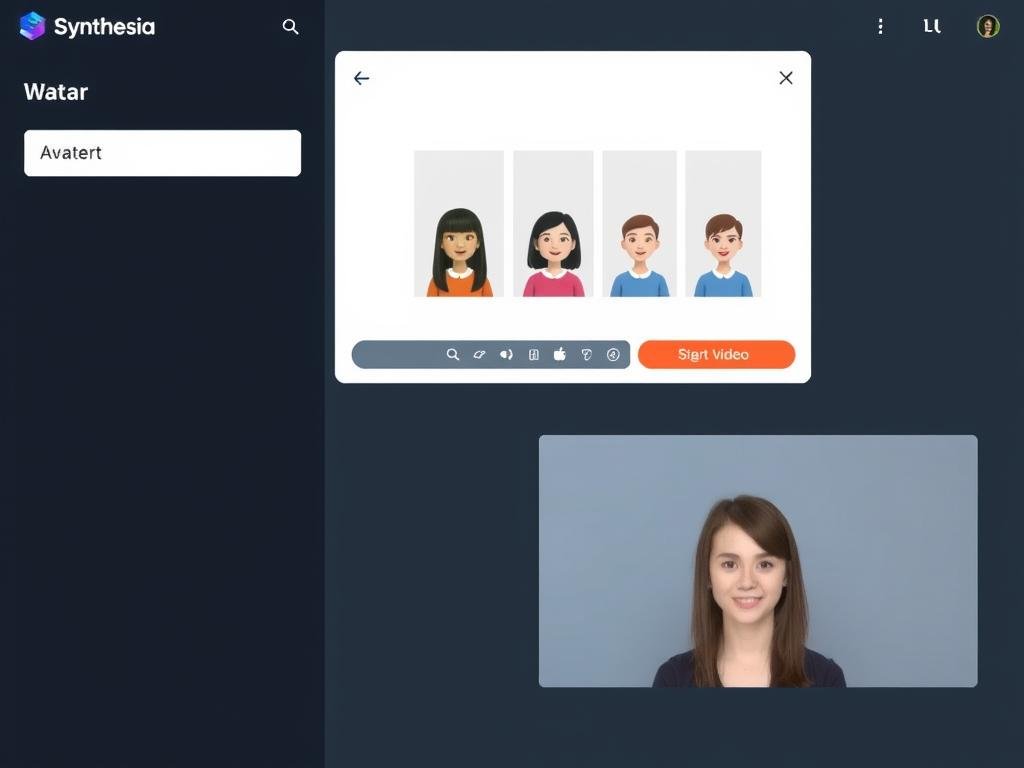Image resolution: width=1024 pixels, height=768 pixels.
Task: Expand the LL workspace menu in the top bar
Action: 931,26
